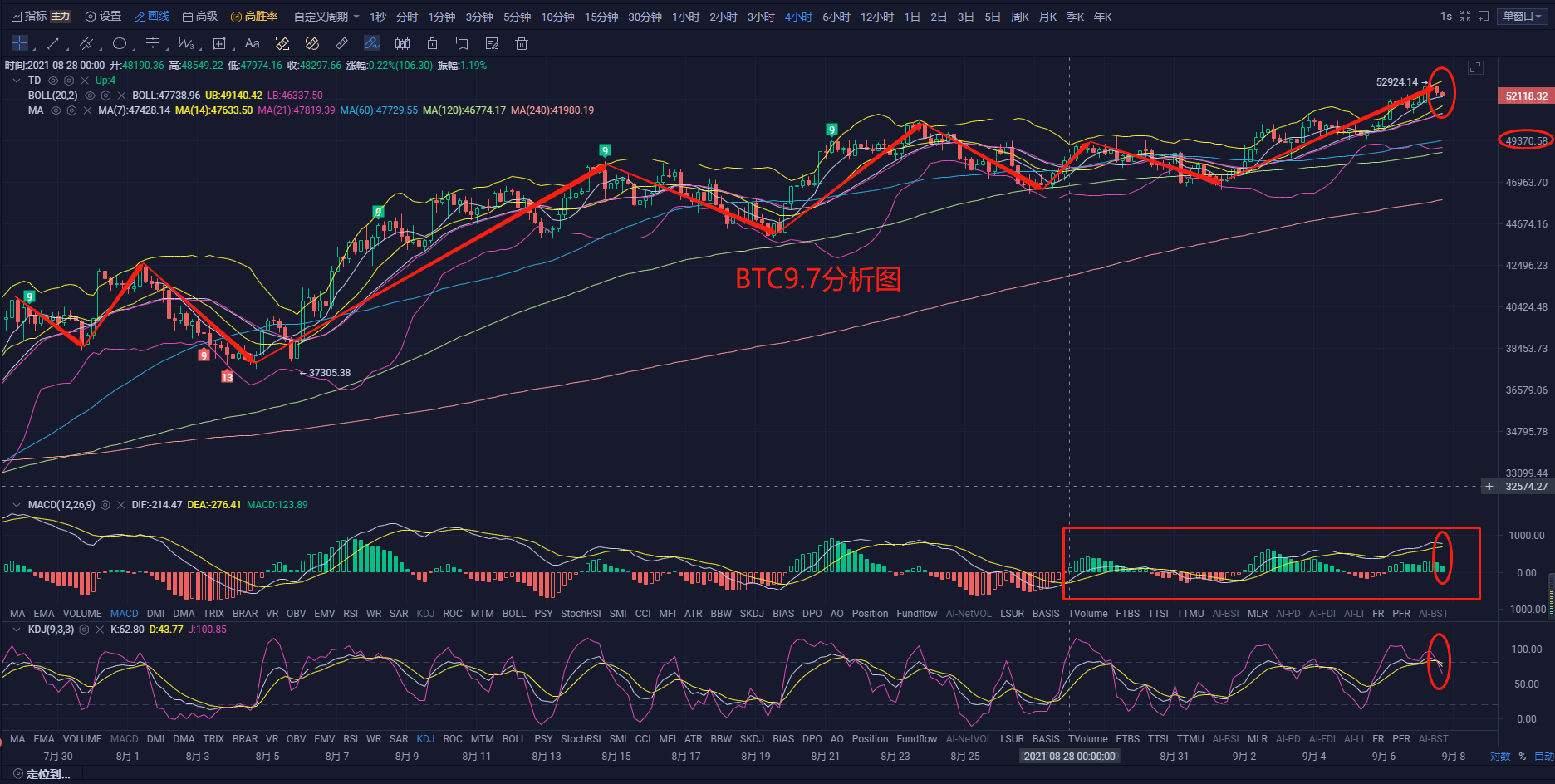Click the copy drawings icon
This screenshot has height=784, width=1555.
462,43
